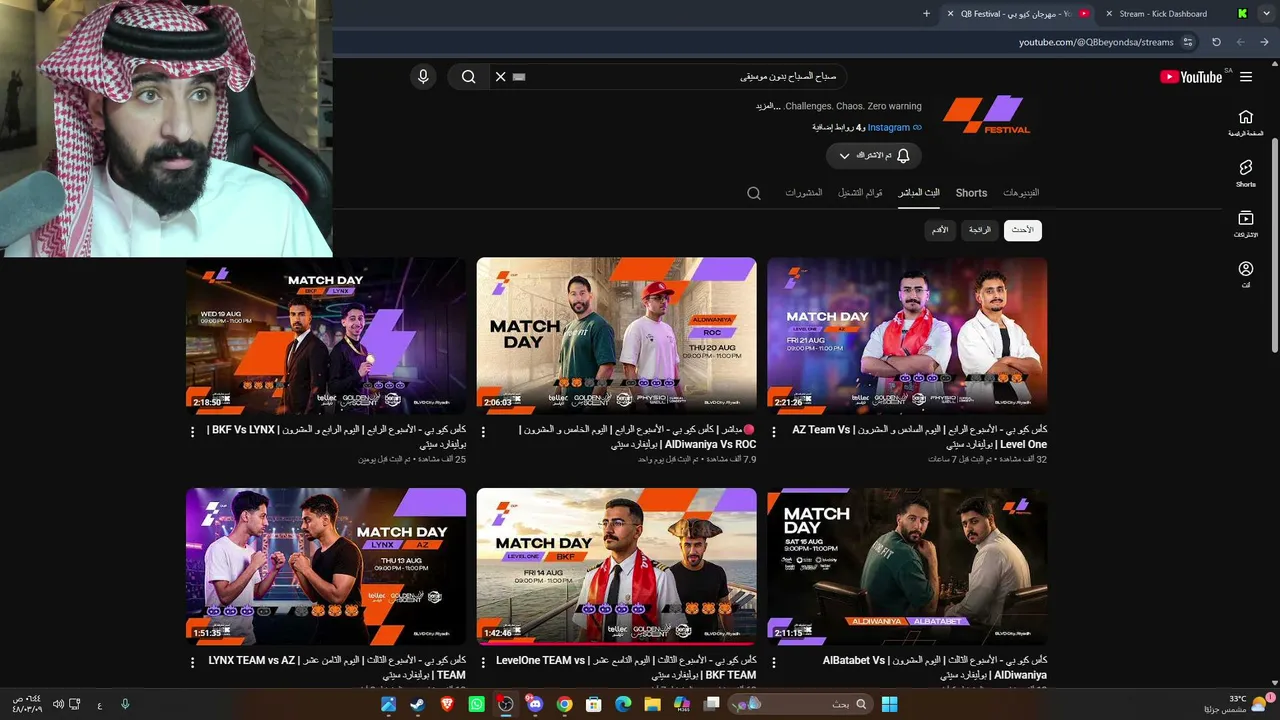Screen dimensions: 1280x720
Task: Search within the channel using the tab-bar magnifier
Action: tap(754, 193)
